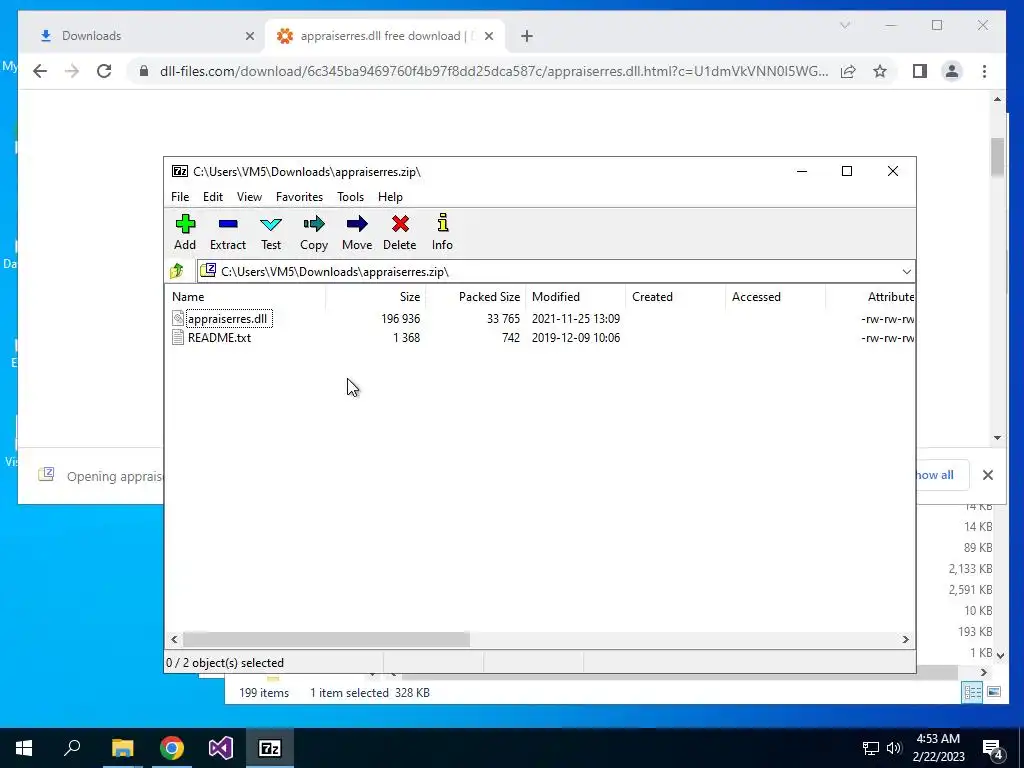The height and width of the screenshot is (768, 1024).
Task: View site information via the lock icon
Action: coord(144,71)
